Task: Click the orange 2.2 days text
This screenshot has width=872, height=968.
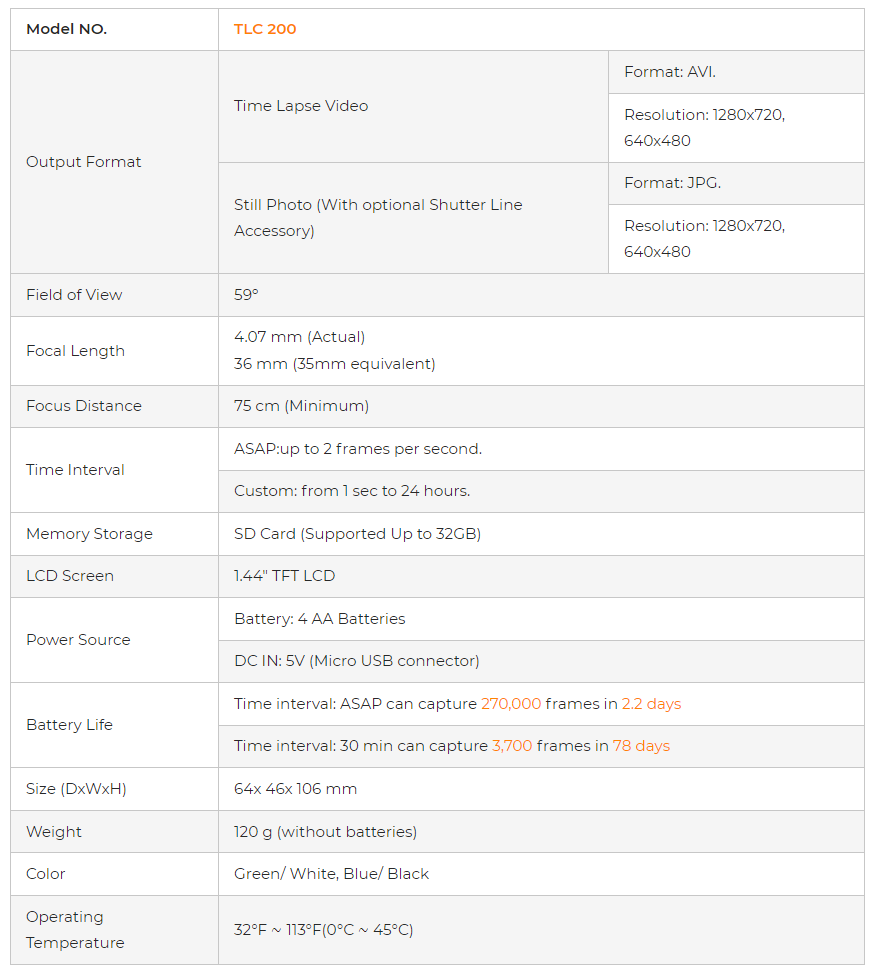Action: click(651, 704)
